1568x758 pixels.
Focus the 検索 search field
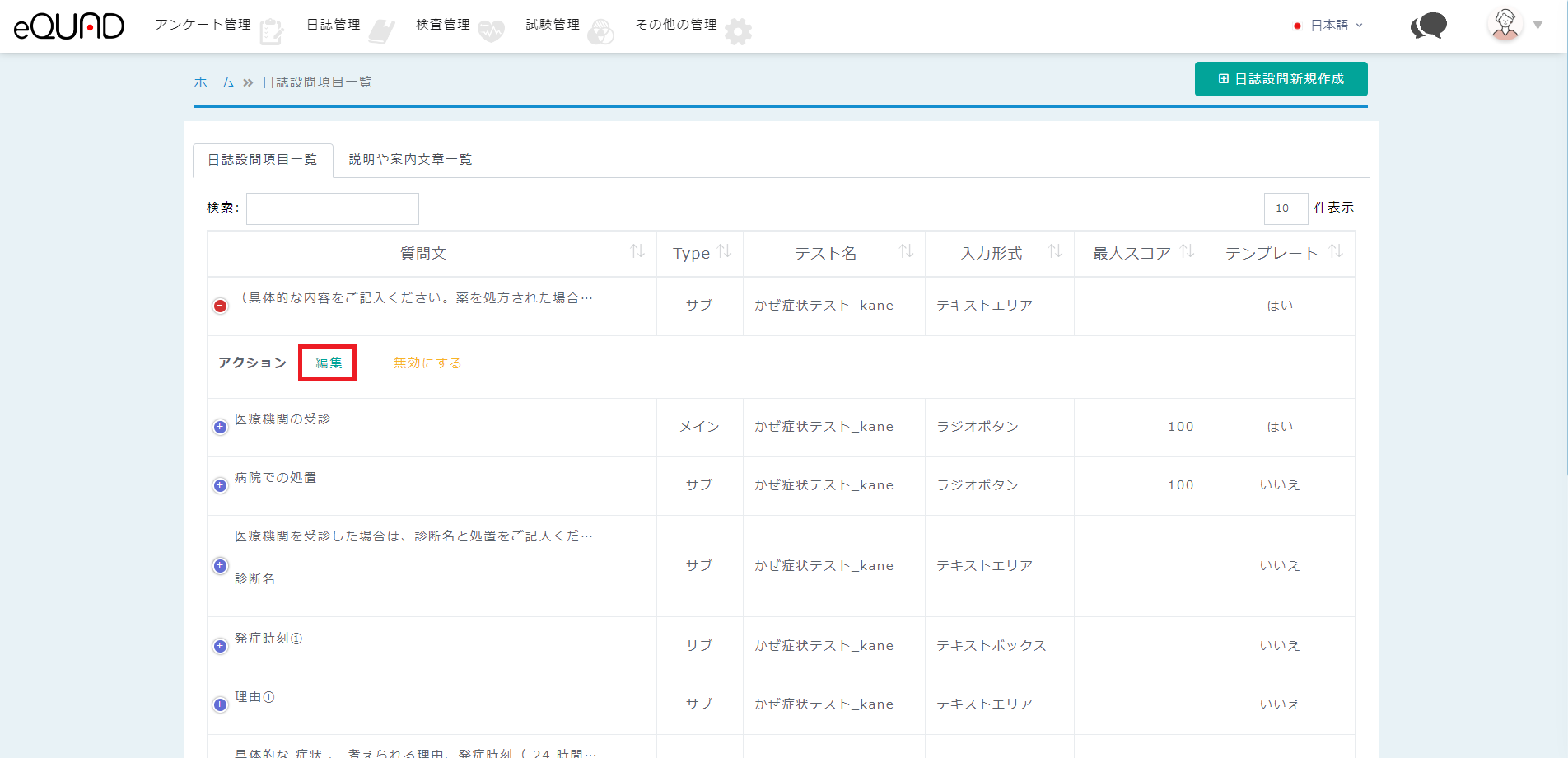[x=333, y=209]
